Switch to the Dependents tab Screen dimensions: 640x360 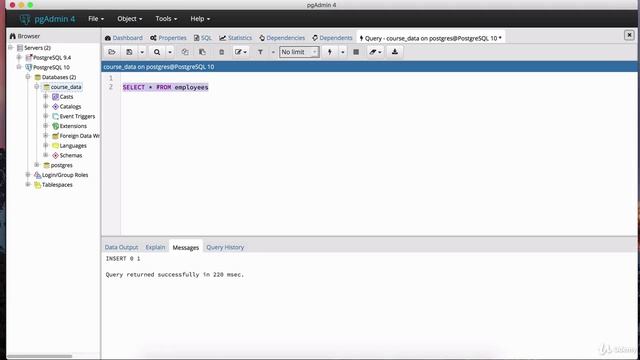pyautogui.click(x=332, y=38)
